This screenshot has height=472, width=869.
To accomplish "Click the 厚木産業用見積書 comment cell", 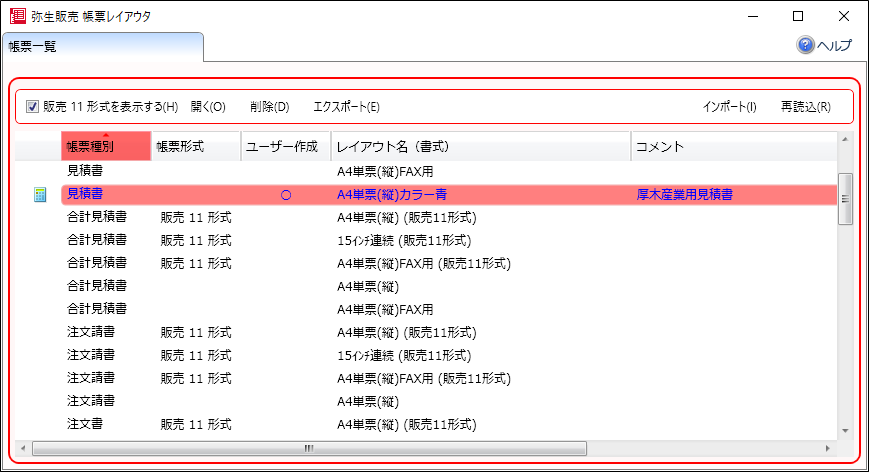I will (x=684, y=194).
